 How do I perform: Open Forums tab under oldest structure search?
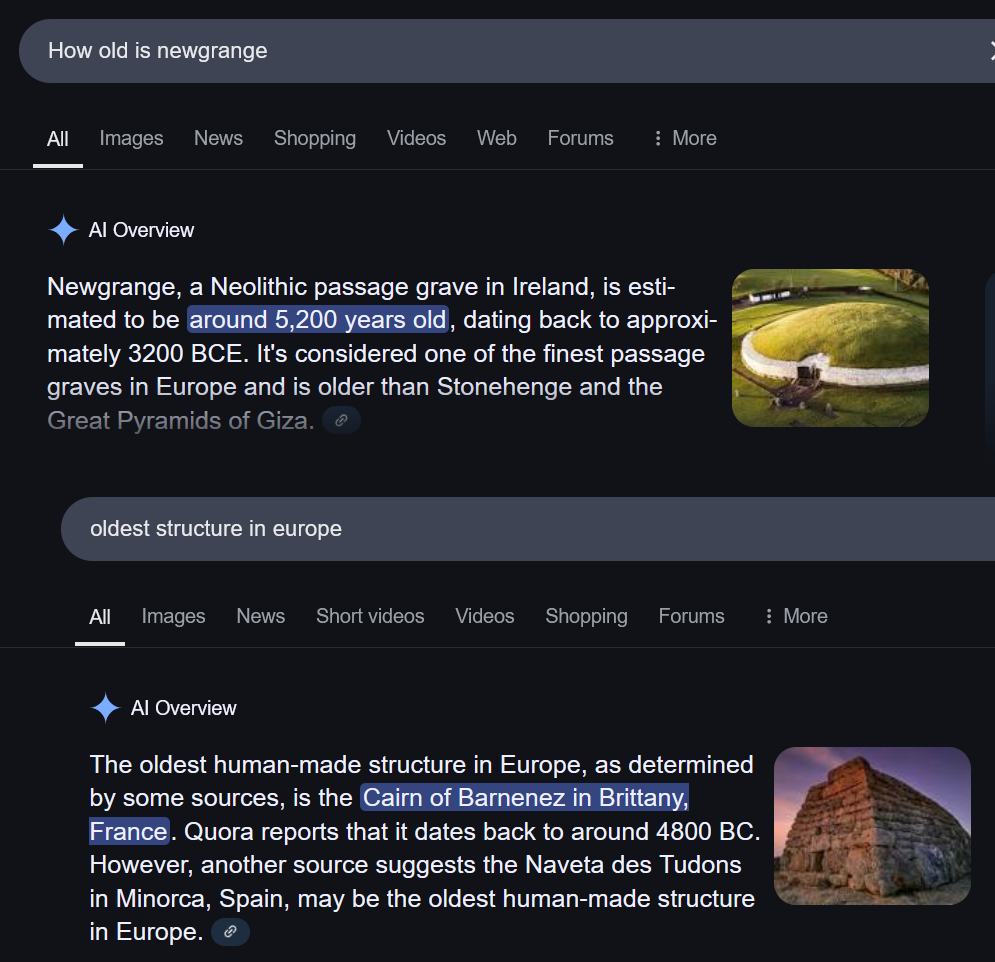click(x=692, y=616)
